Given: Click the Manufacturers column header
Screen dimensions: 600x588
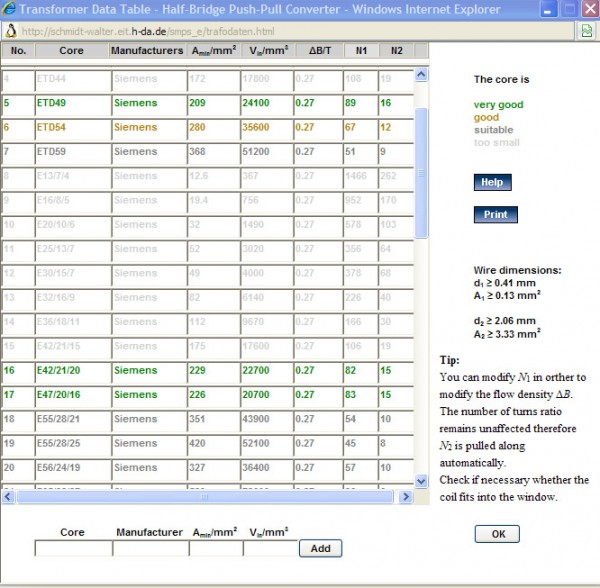Looking at the screenshot, I should point(147,50).
